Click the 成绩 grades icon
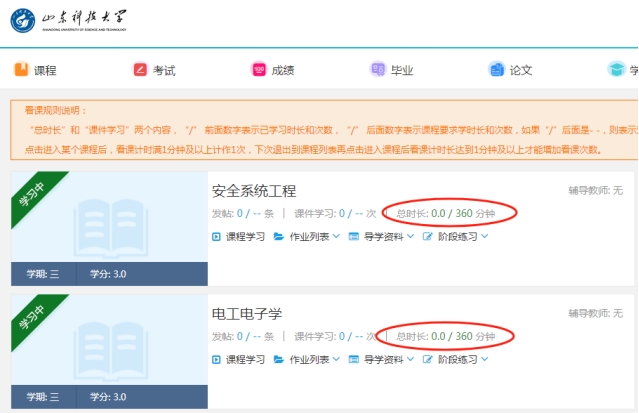This screenshot has width=639, height=413. (x=259, y=70)
